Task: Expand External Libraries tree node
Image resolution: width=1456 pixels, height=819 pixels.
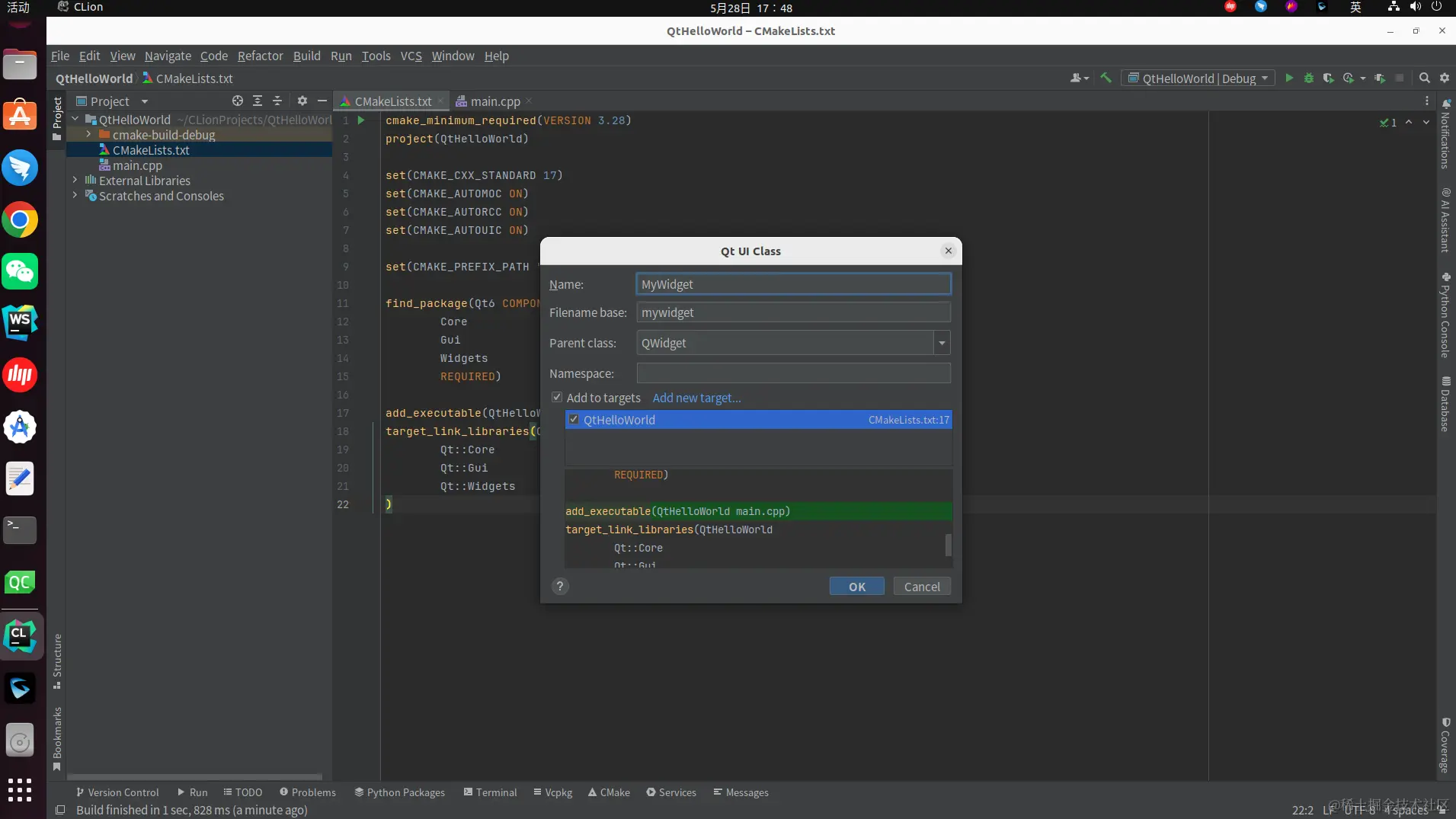Action: [x=75, y=181]
